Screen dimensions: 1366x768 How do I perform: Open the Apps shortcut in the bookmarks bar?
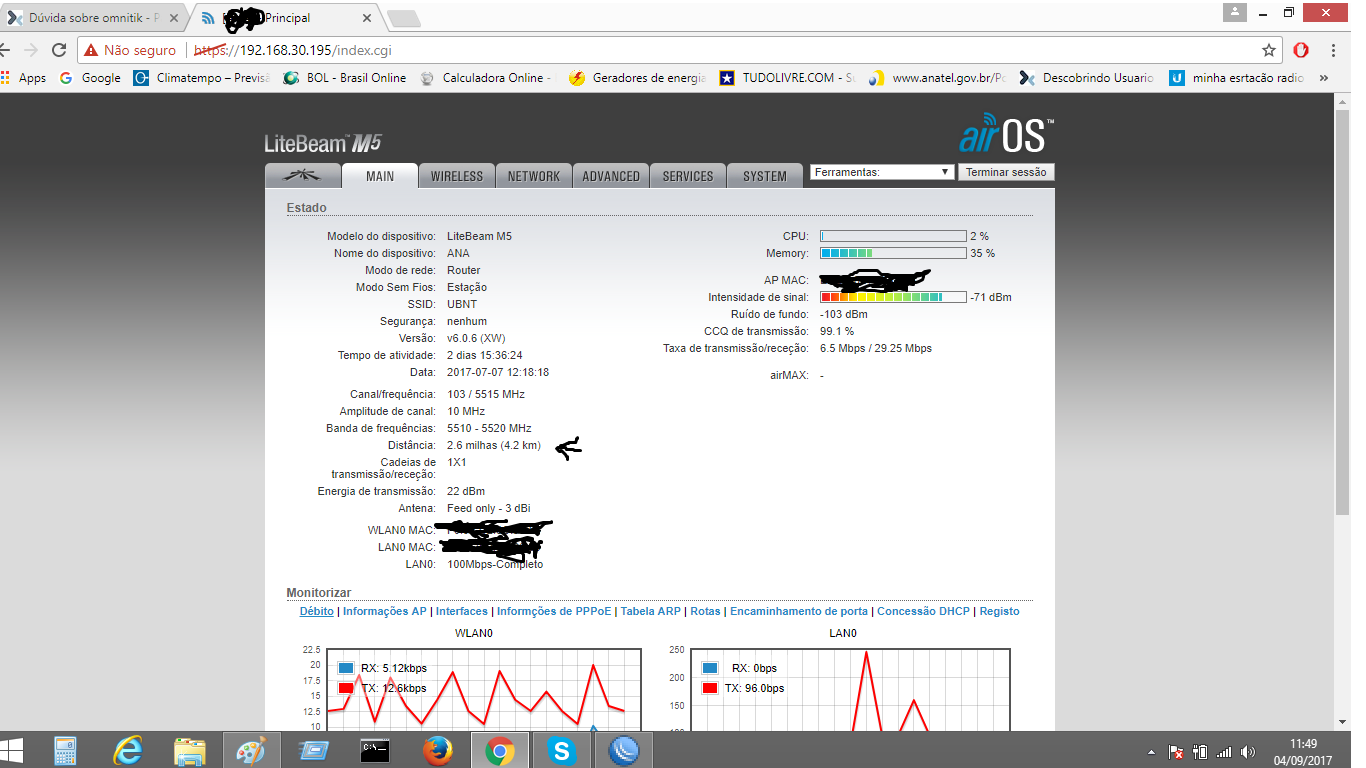(24, 77)
